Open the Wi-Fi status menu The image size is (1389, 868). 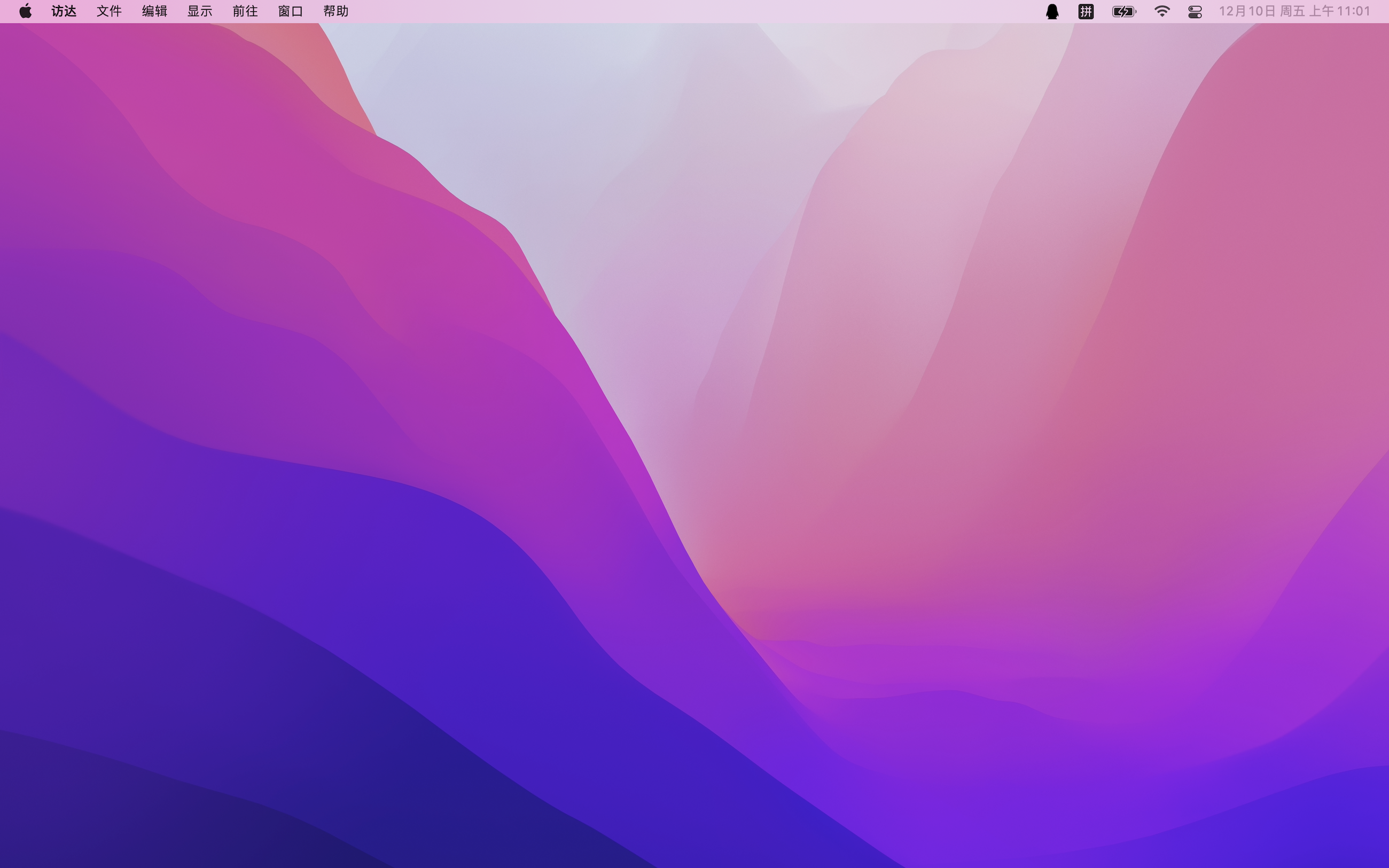pyautogui.click(x=1162, y=11)
